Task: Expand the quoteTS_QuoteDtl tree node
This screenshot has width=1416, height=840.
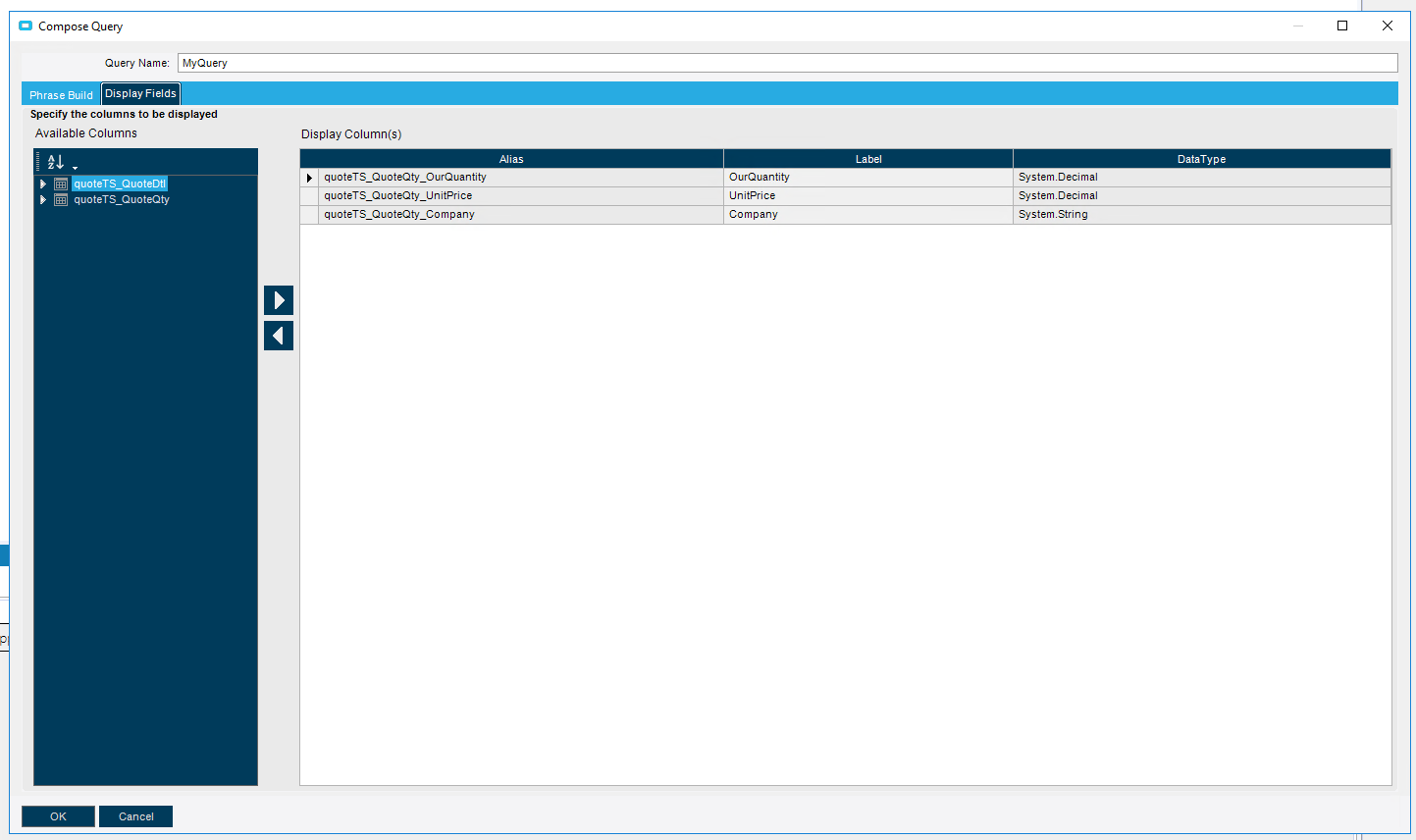Action: pos(43,184)
